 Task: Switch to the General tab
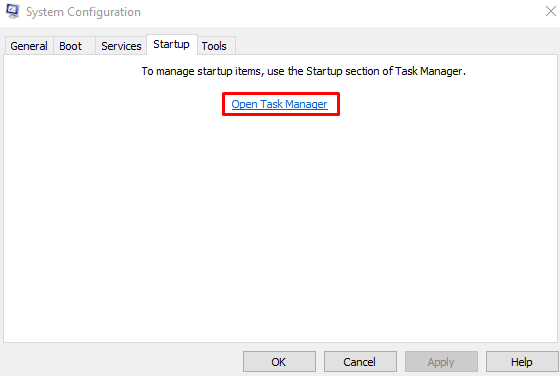click(x=29, y=46)
